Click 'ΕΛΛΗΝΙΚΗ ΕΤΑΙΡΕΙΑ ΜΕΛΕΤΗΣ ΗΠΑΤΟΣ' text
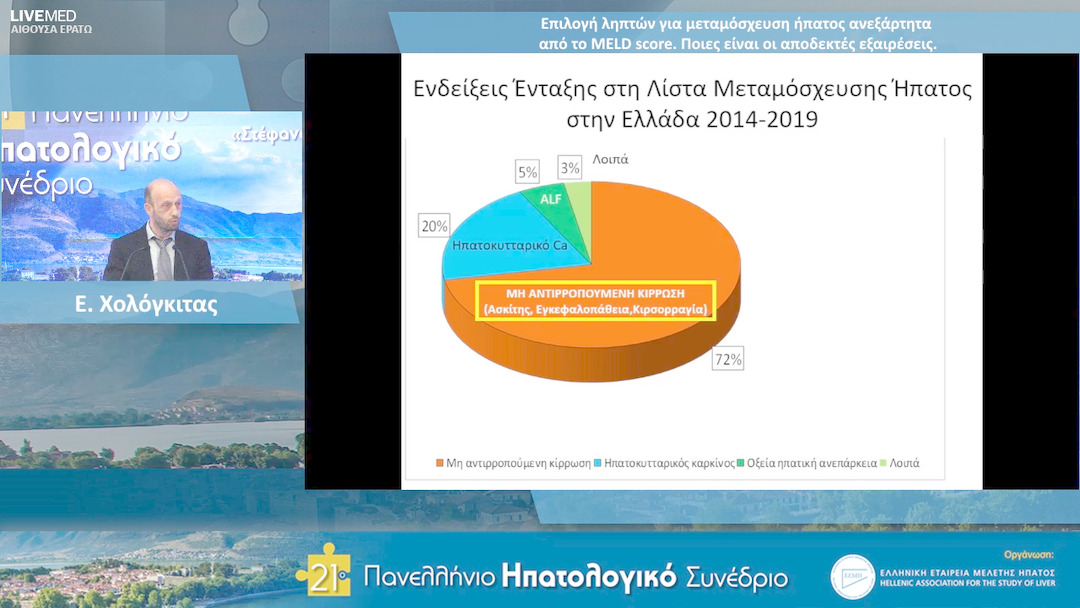The image size is (1080, 608). point(968,573)
